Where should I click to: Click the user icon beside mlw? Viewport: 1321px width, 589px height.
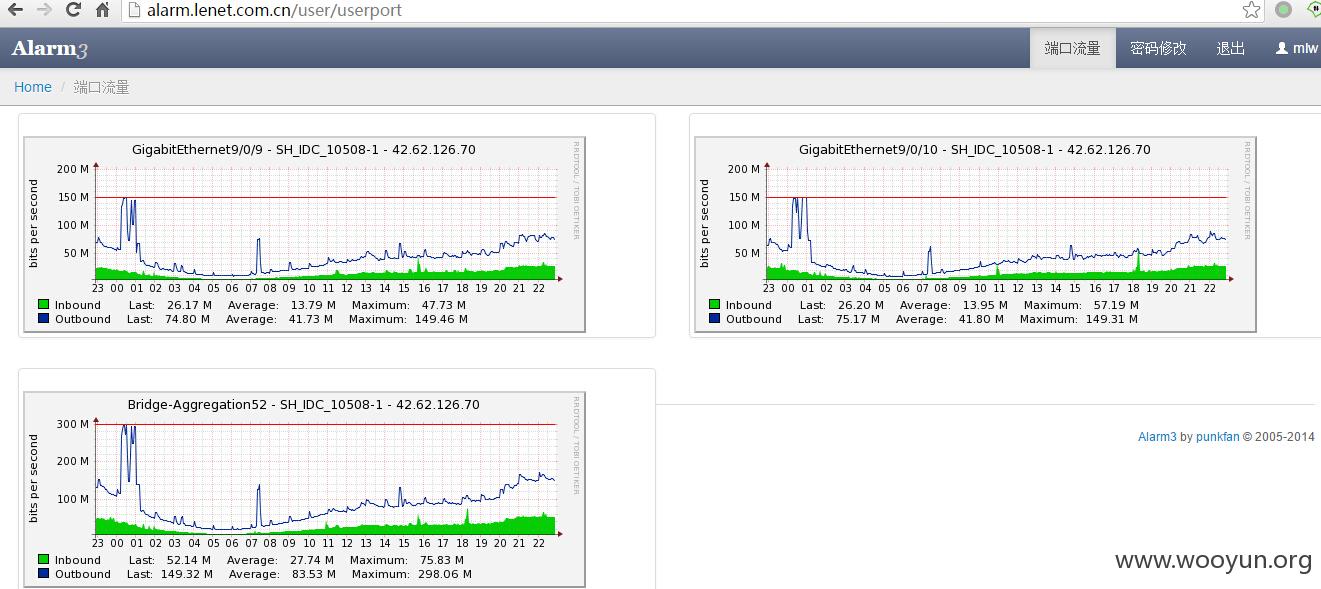tap(1281, 48)
